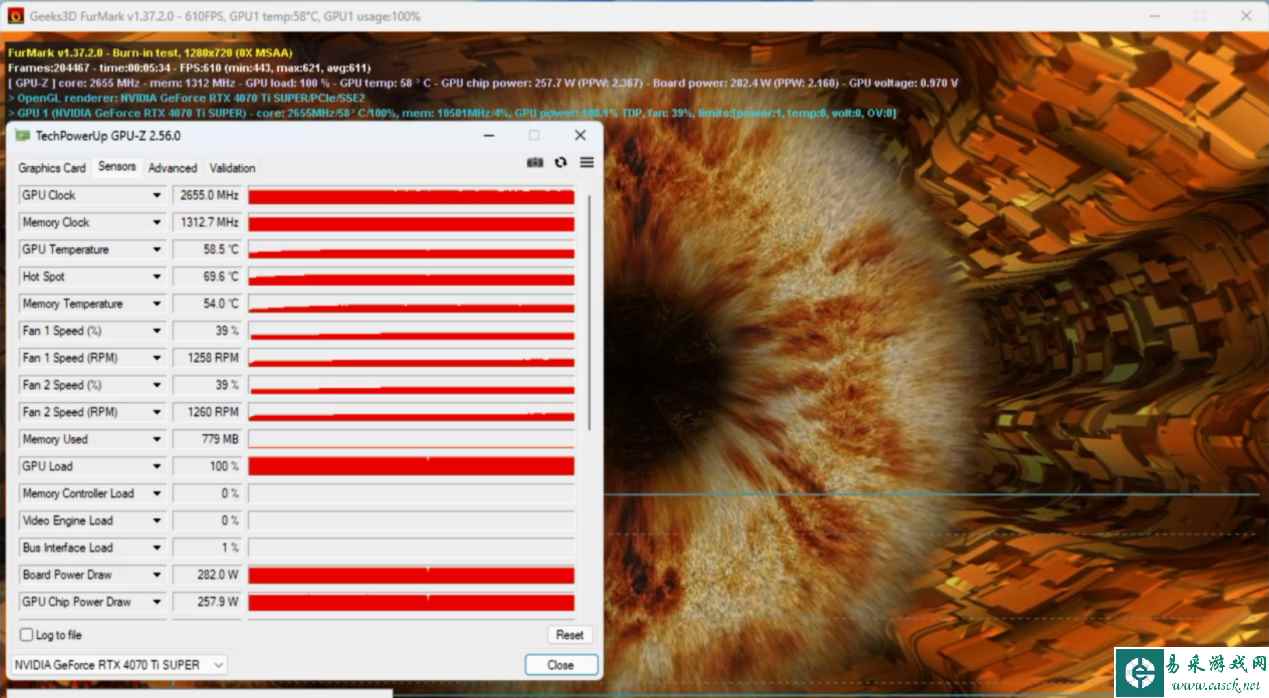Expand the Video Engine Load dropdown
Image resolution: width=1269 pixels, height=698 pixels.
click(x=156, y=521)
